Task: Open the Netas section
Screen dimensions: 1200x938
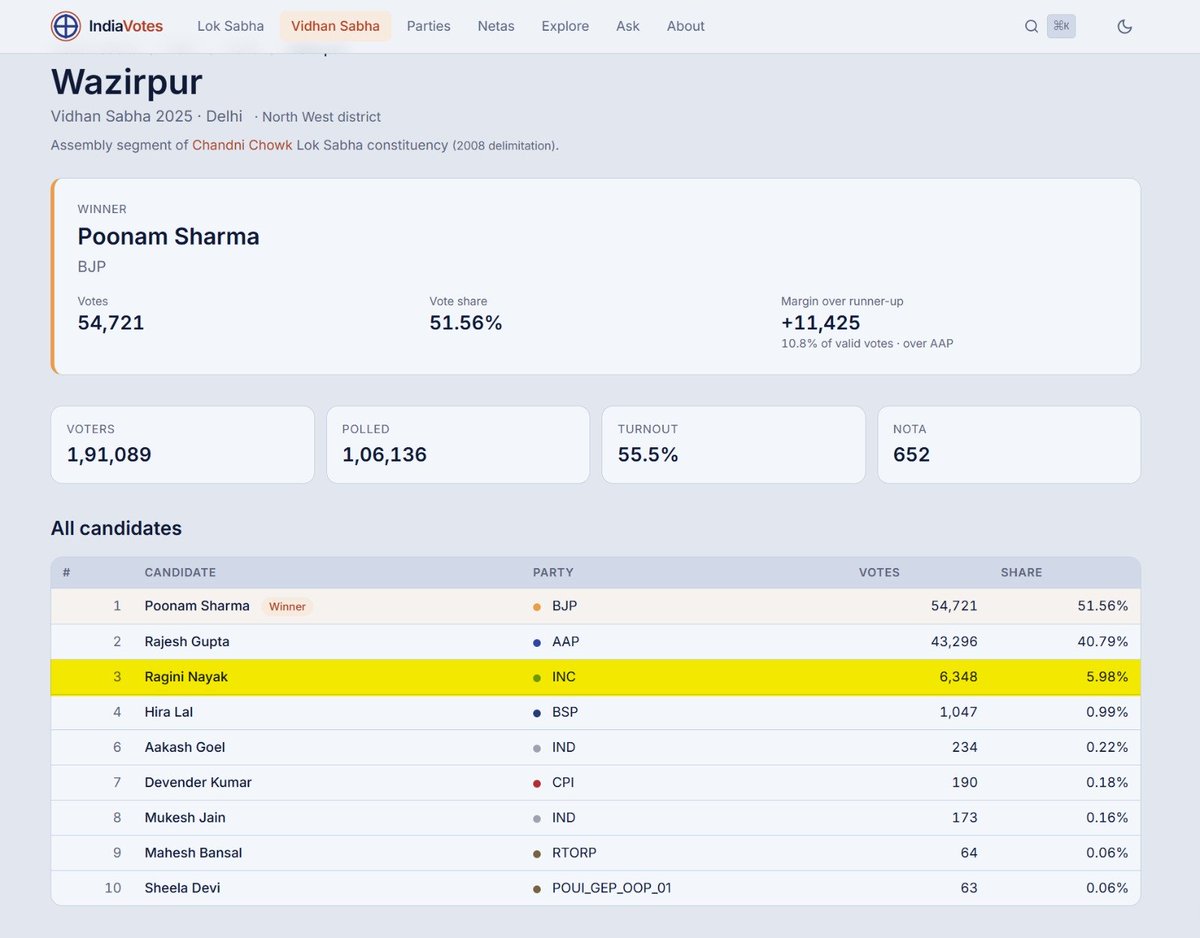Action: [x=496, y=26]
